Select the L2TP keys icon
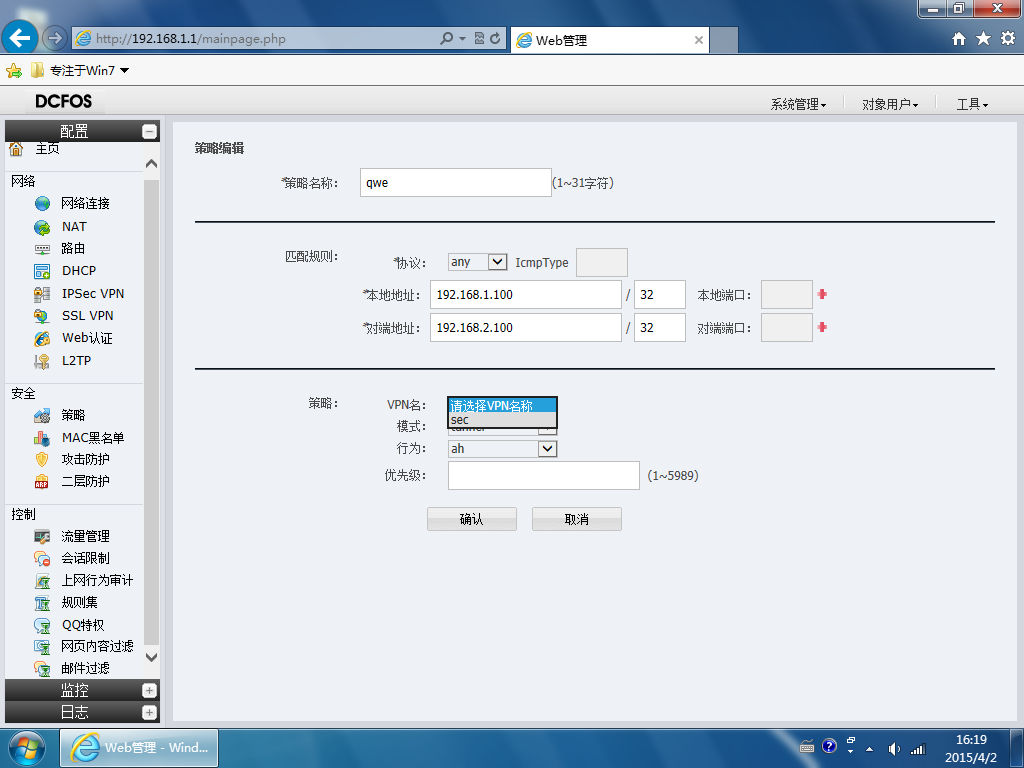Screen dimensions: 1024x768 click(x=42, y=361)
